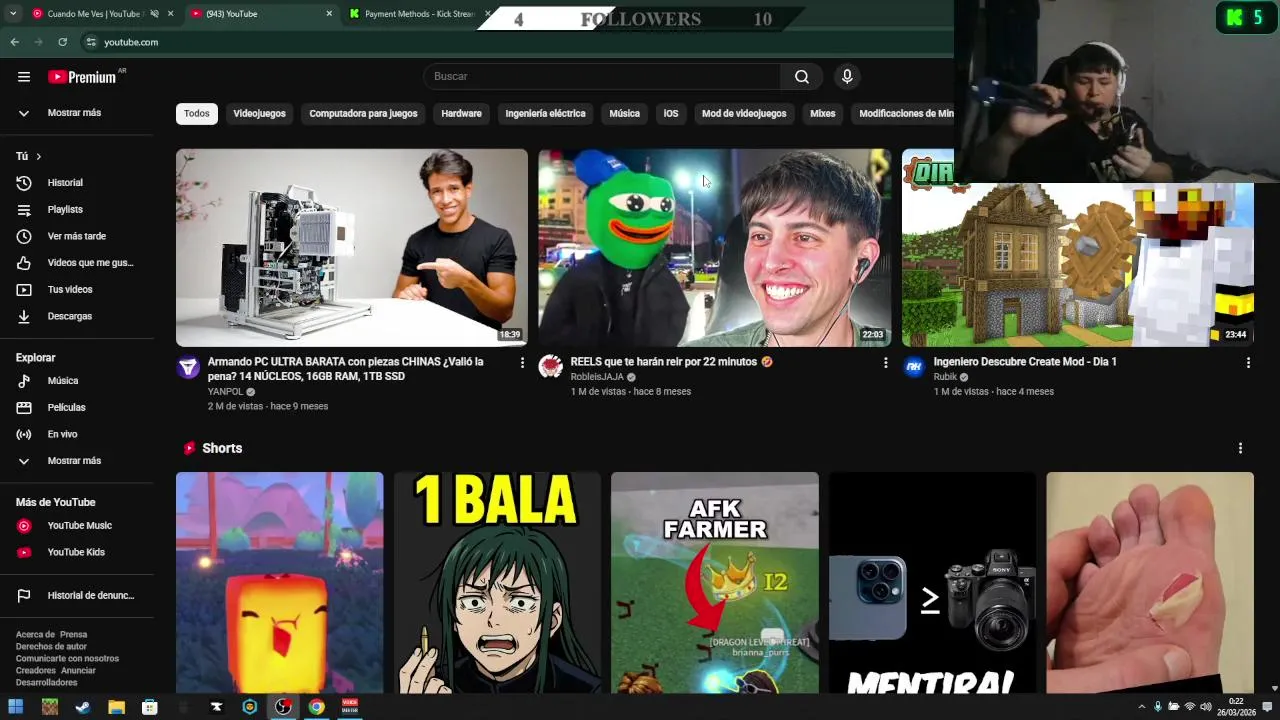Focus the Buscar search field

pyautogui.click(x=602, y=77)
